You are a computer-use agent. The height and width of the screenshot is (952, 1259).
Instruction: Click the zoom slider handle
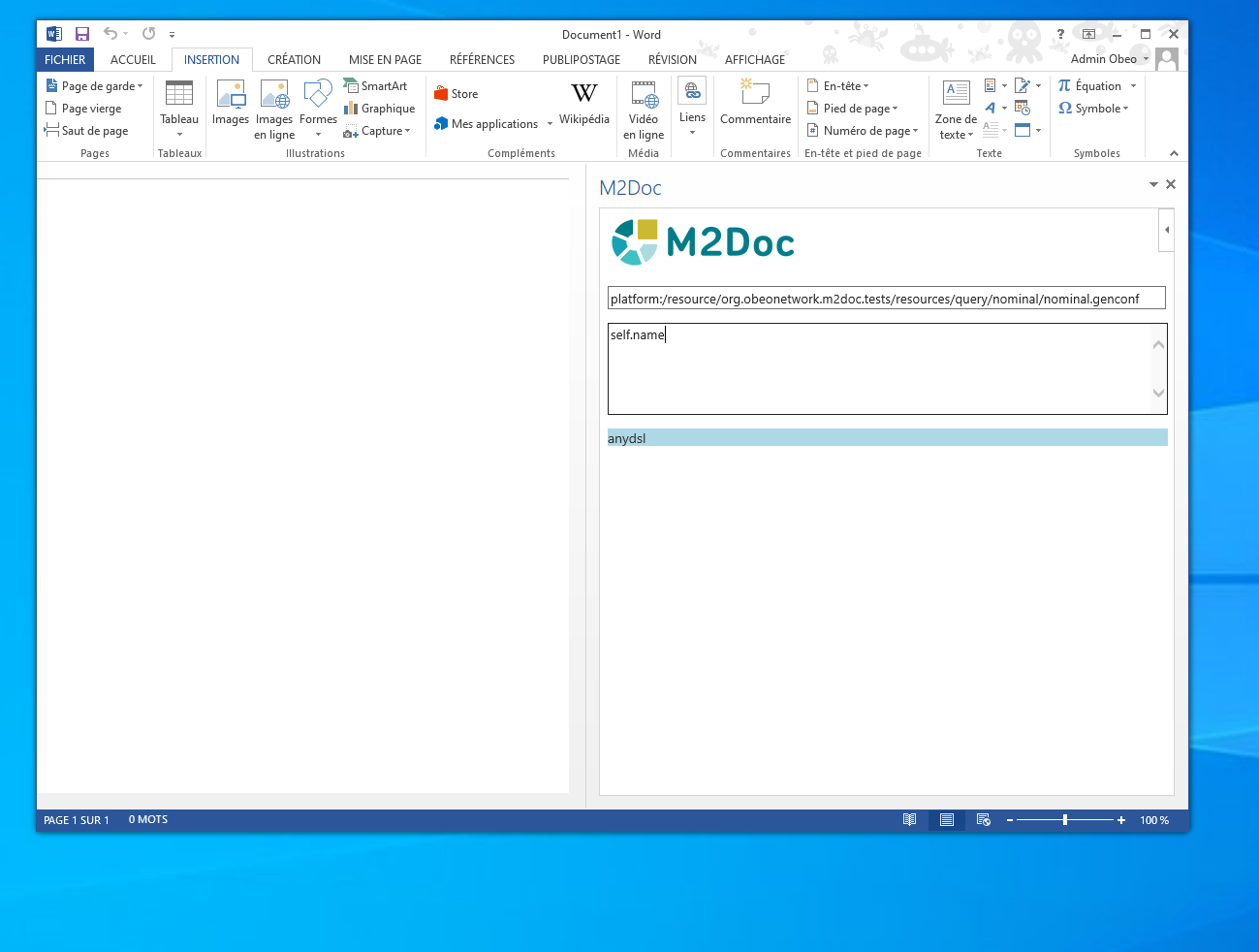1065,820
